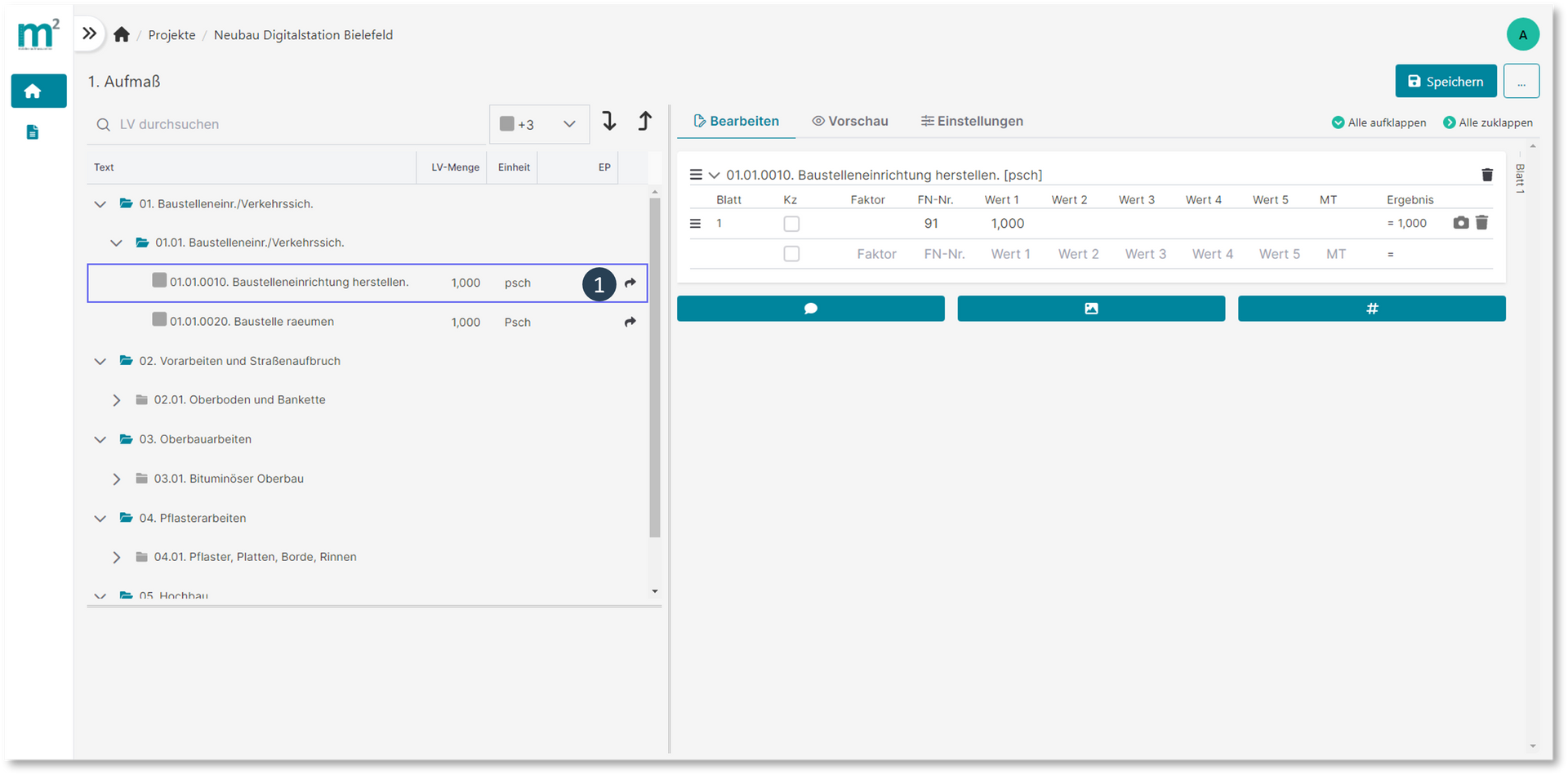
Task: Open the more options ellipsis button
Action: click(1521, 81)
